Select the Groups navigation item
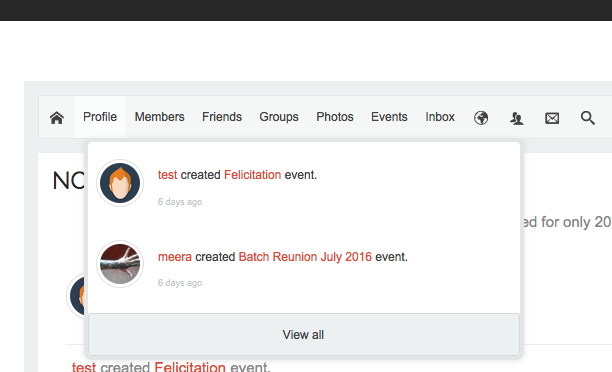Image resolution: width=612 pixels, height=372 pixels. coord(279,117)
